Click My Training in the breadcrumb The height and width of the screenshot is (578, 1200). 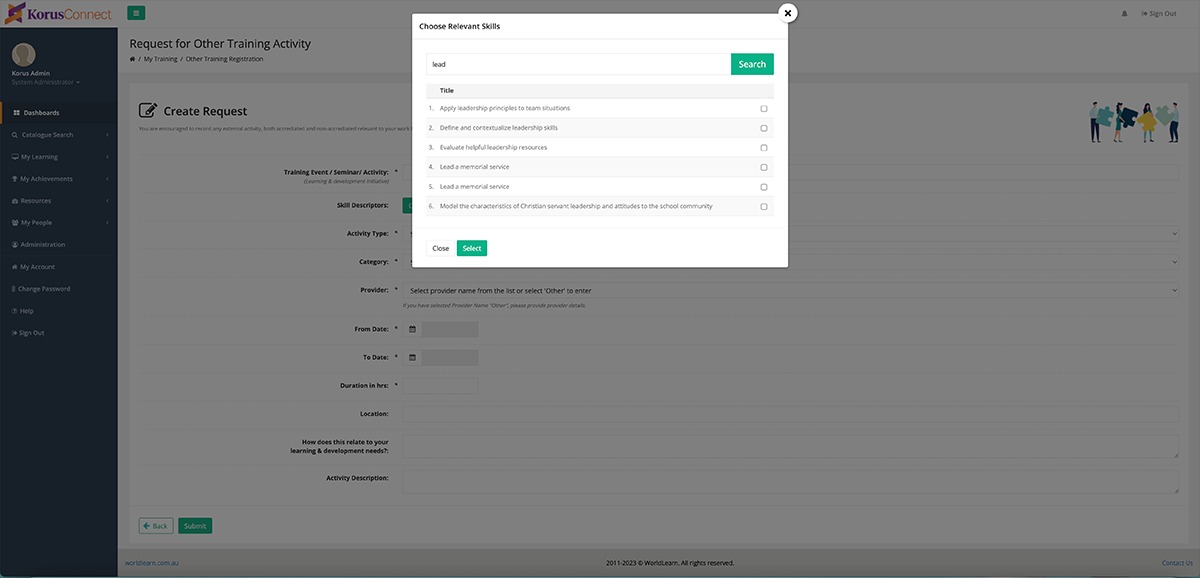click(x=159, y=59)
